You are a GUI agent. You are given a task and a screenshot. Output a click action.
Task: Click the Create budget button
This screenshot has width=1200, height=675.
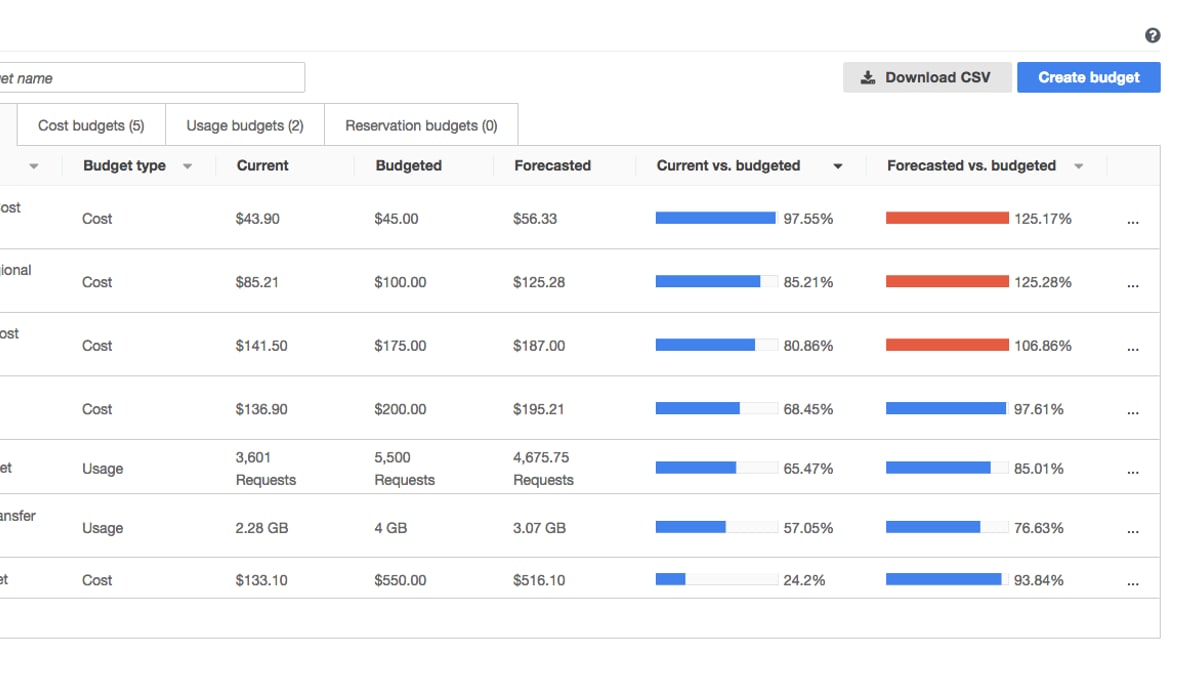1089,77
